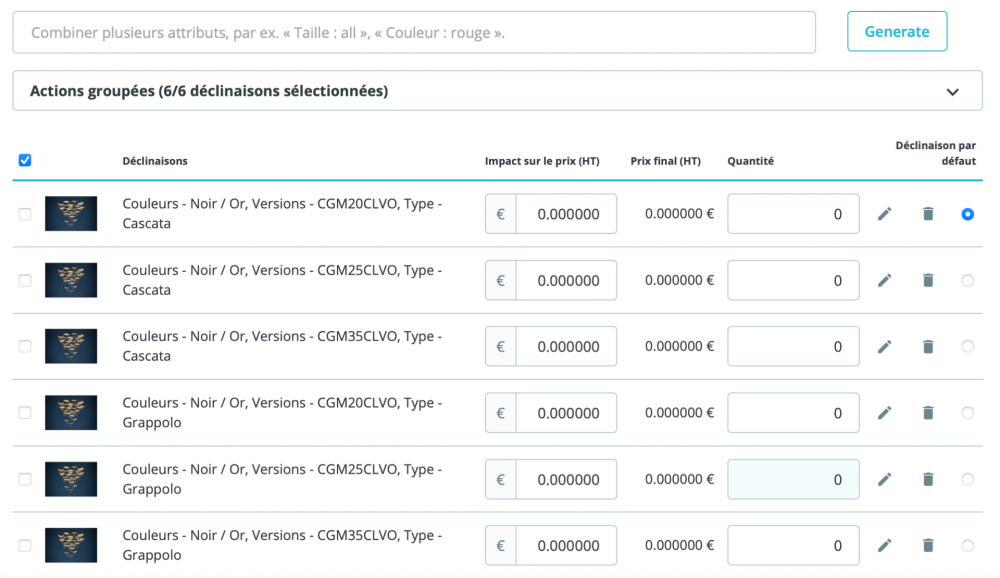Edit the CGM35CLVO Cascata combination with pencil
The image size is (1000, 578).
[885, 346]
